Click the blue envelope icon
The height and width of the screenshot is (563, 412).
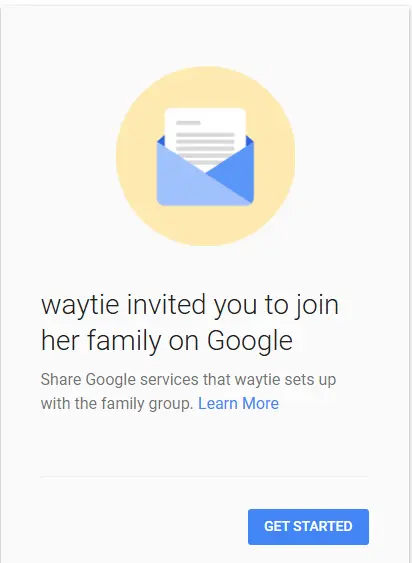click(x=205, y=169)
